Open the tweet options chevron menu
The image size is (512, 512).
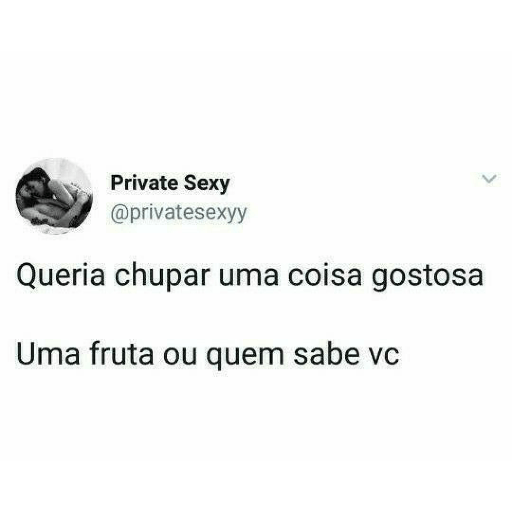pos(489,179)
